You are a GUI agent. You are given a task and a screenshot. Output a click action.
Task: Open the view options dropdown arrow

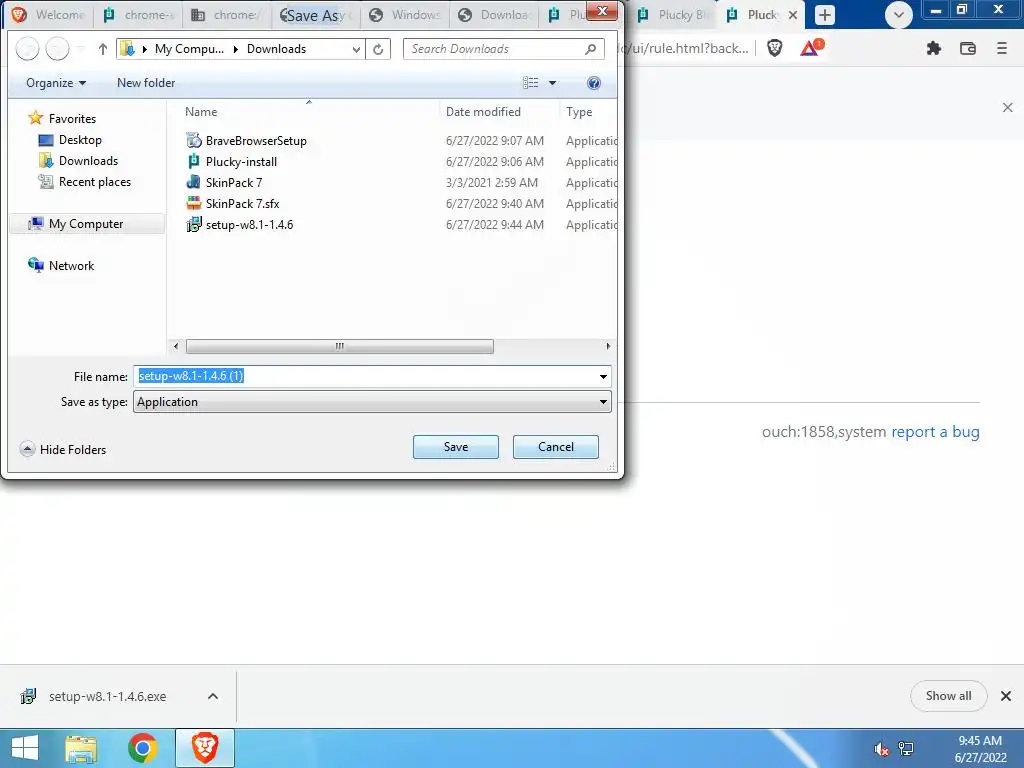552,83
